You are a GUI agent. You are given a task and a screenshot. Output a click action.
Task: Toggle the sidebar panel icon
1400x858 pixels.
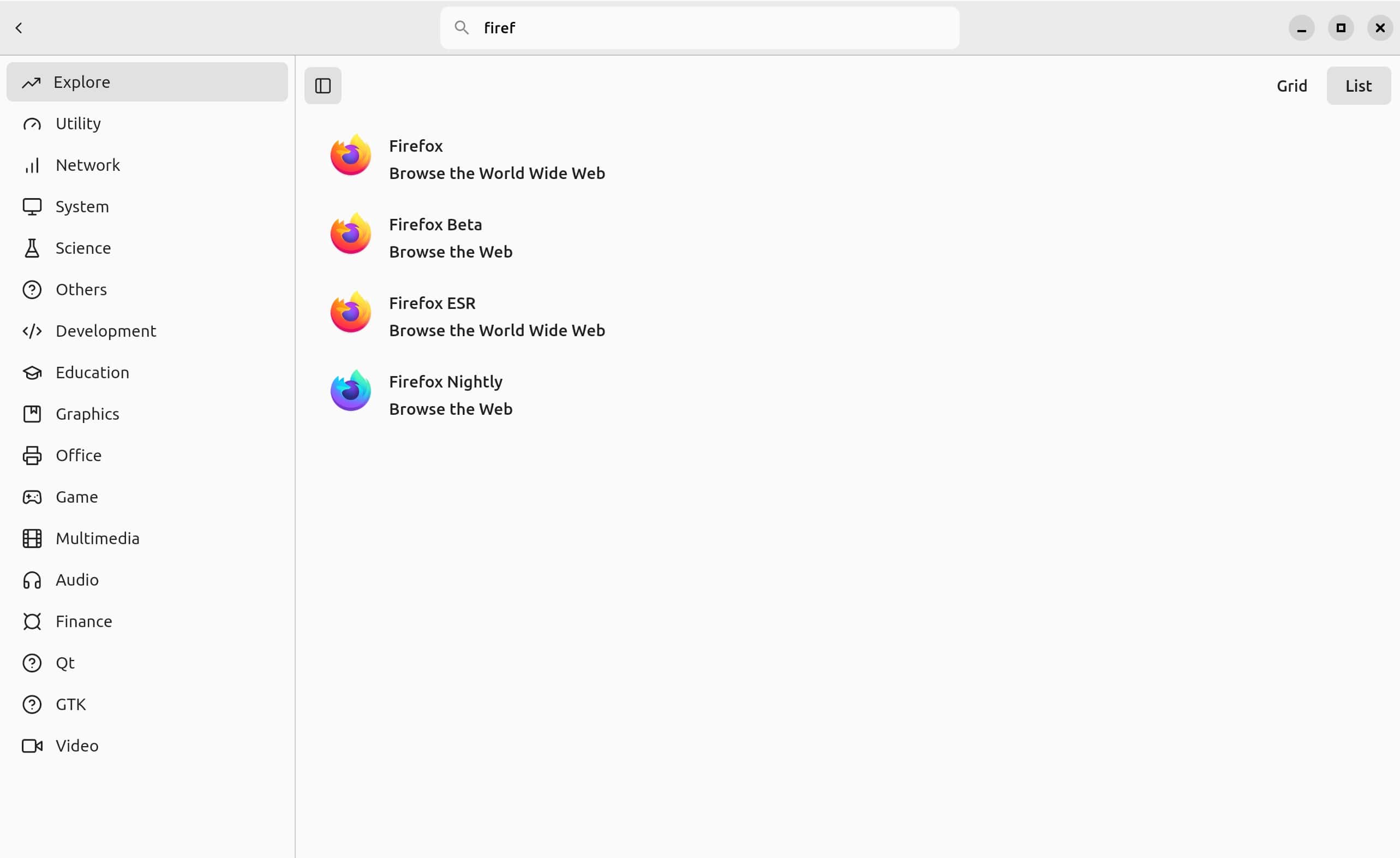[x=323, y=86]
